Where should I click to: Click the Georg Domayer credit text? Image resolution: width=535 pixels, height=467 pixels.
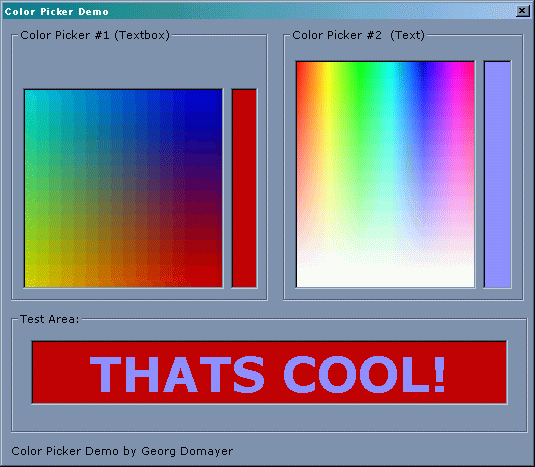coord(187,451)
